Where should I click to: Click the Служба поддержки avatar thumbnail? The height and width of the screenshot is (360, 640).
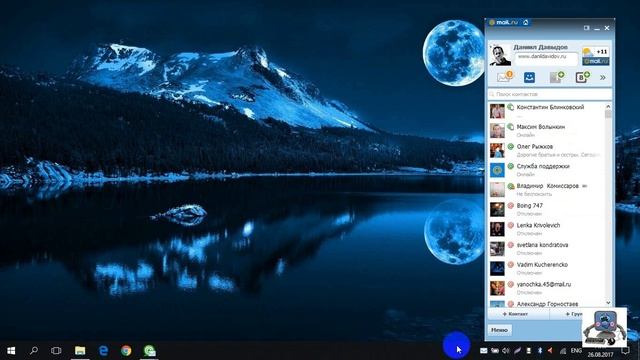pos(497,170)
